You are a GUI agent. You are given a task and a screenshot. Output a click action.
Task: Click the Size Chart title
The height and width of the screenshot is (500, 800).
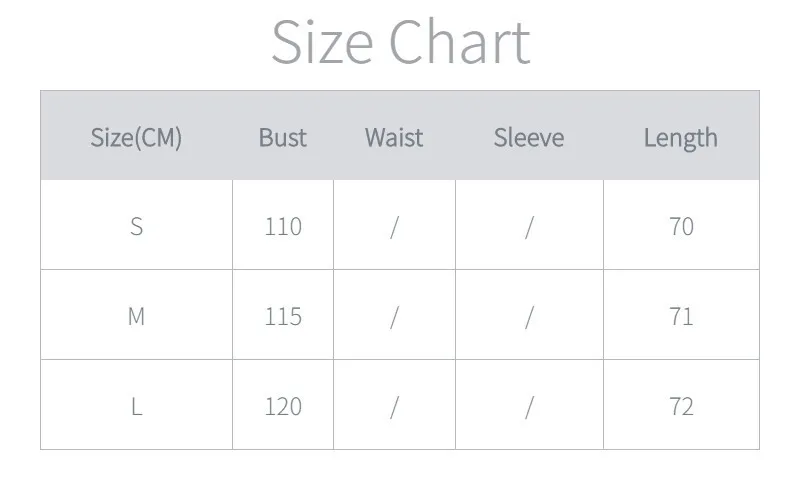coord(400,42)
